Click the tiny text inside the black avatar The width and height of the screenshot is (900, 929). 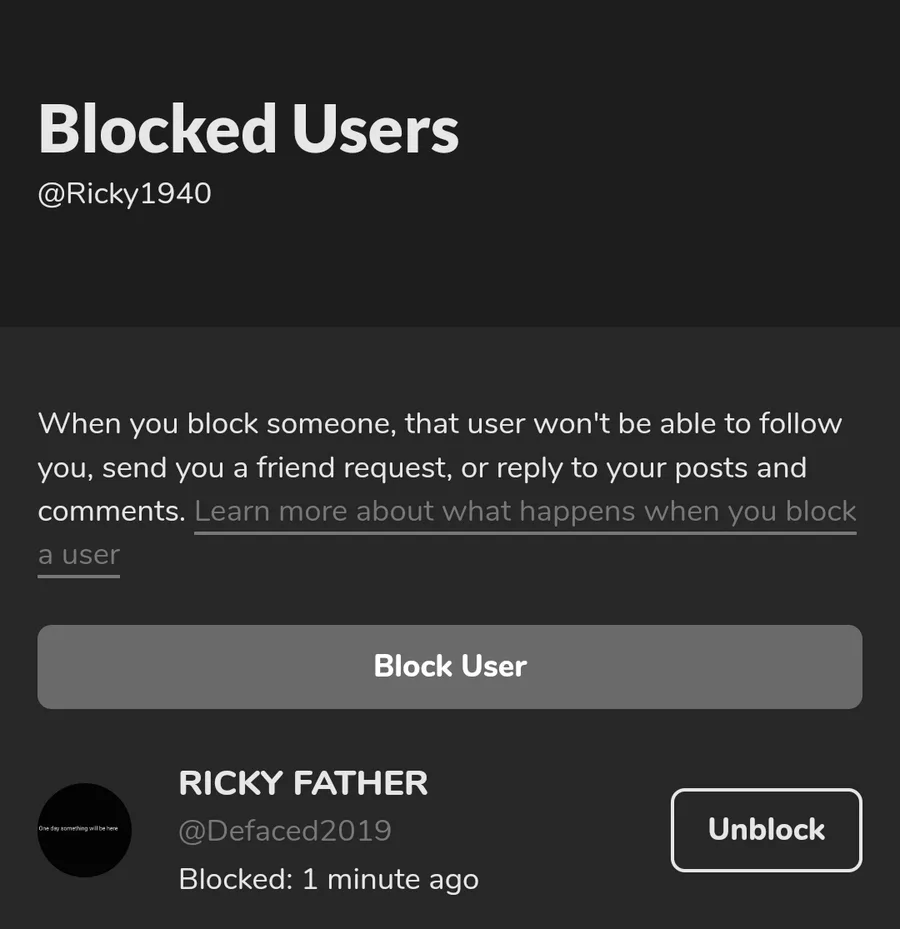[x=78, y=829]
